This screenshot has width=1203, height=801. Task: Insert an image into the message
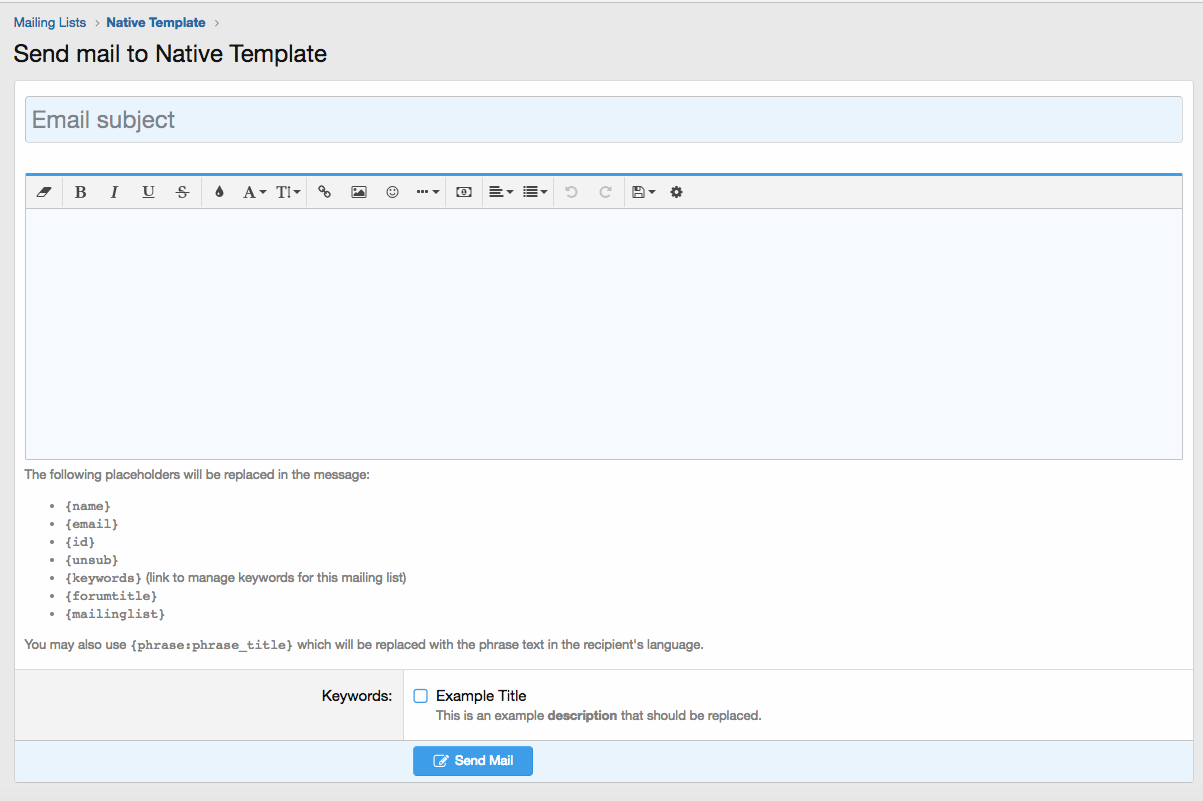[359, 192]
